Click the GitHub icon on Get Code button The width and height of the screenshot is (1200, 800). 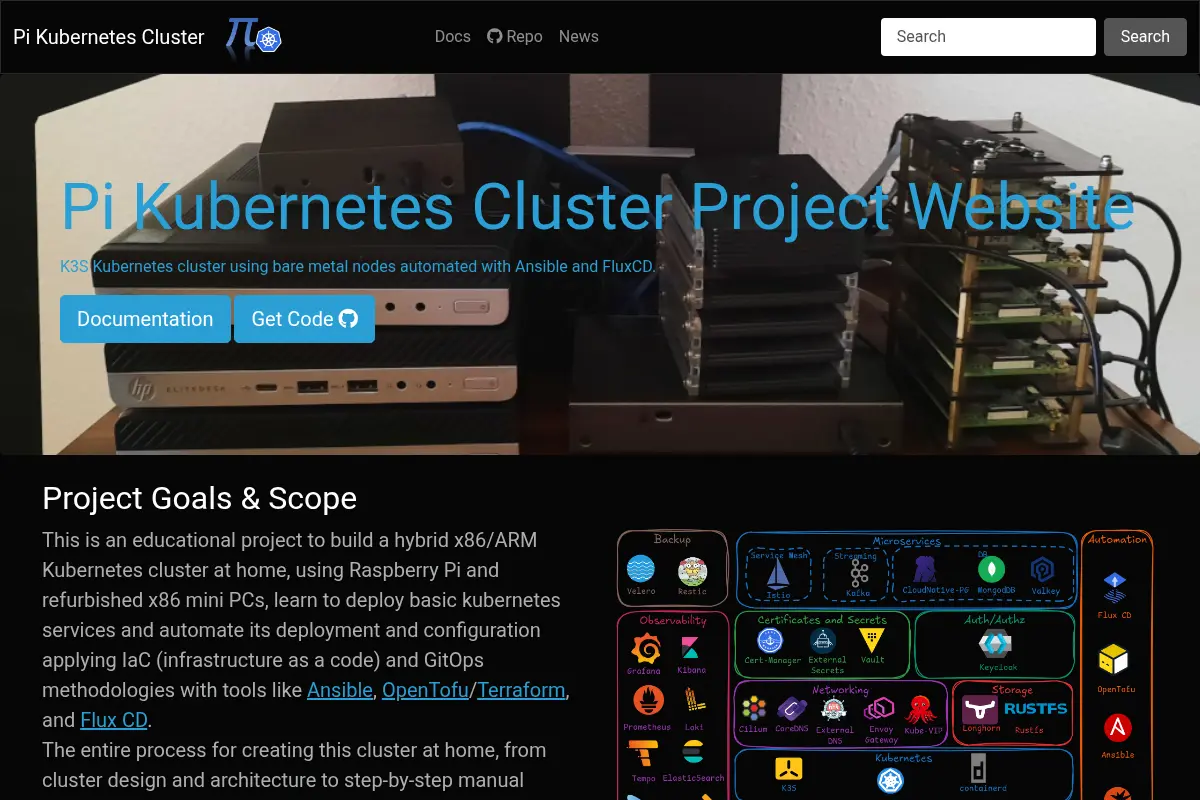[348, 319]
